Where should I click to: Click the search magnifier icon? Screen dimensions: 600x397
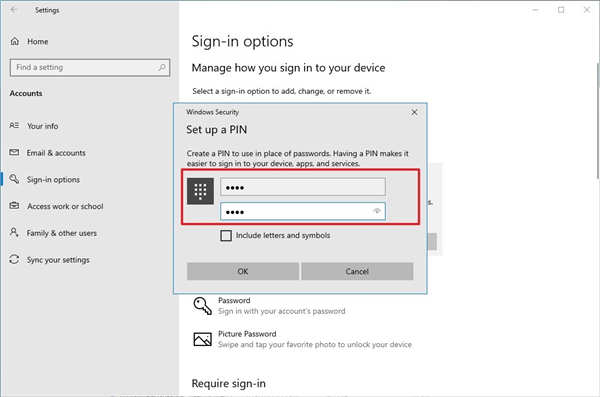162,67
